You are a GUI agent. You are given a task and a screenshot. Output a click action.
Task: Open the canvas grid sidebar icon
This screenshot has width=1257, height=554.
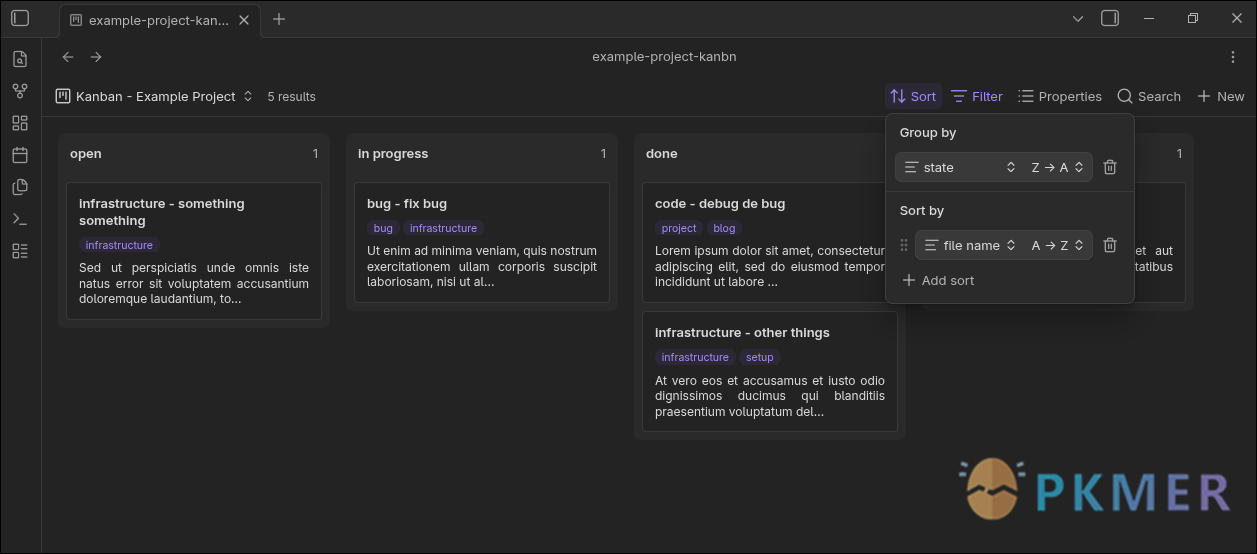(20, 123)
